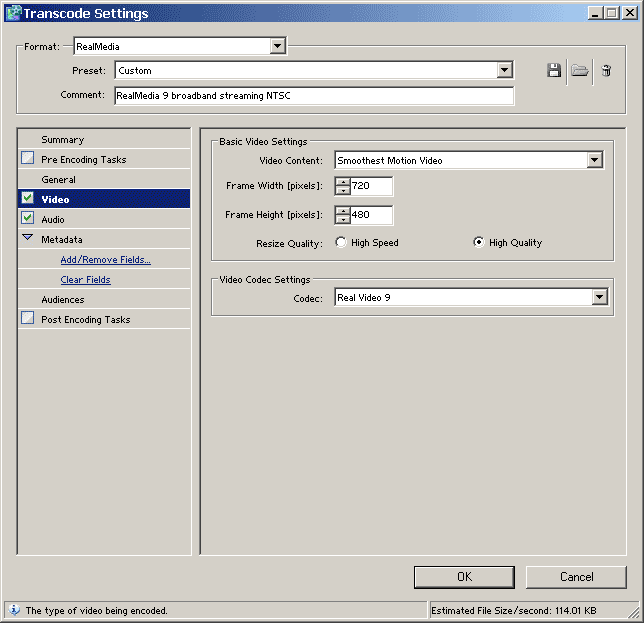Increase Frame Height with up arrow
Viewport: 644px width, 623px height.
pyautogui.click(x=343, y=210)
